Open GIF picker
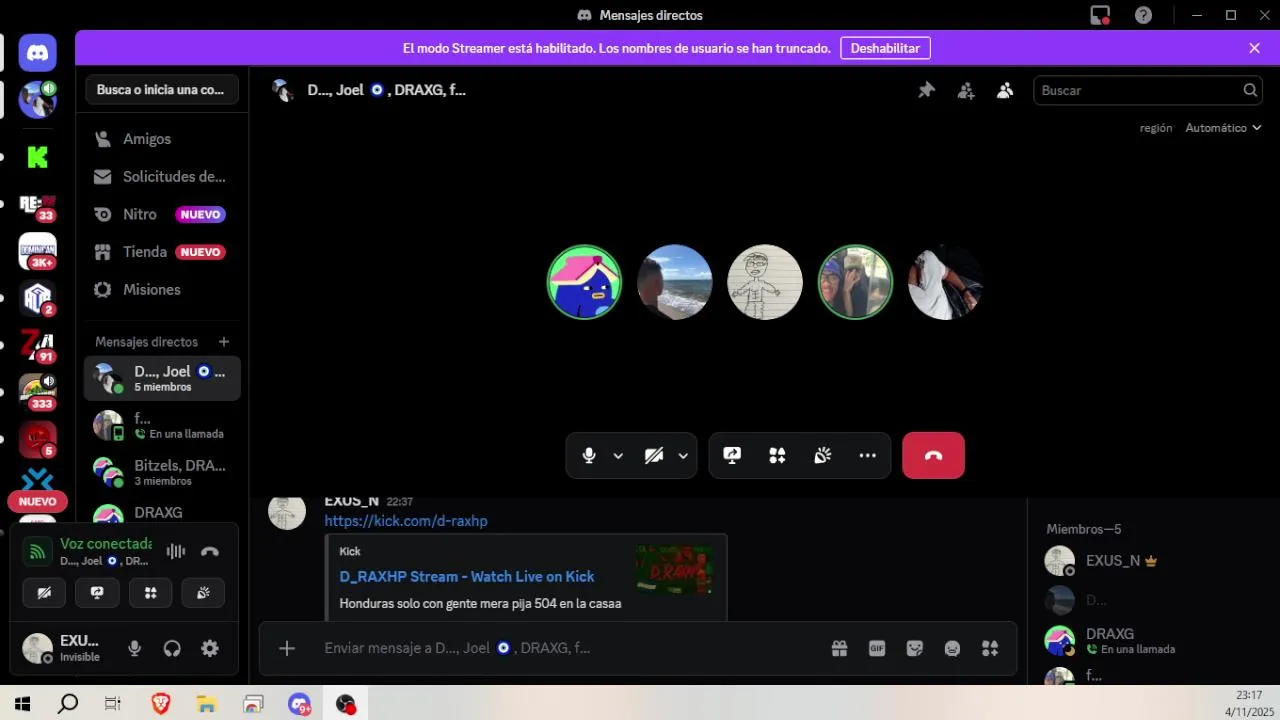The width and height of the screenshot is (1280, 720). click(x=877, y=649)
